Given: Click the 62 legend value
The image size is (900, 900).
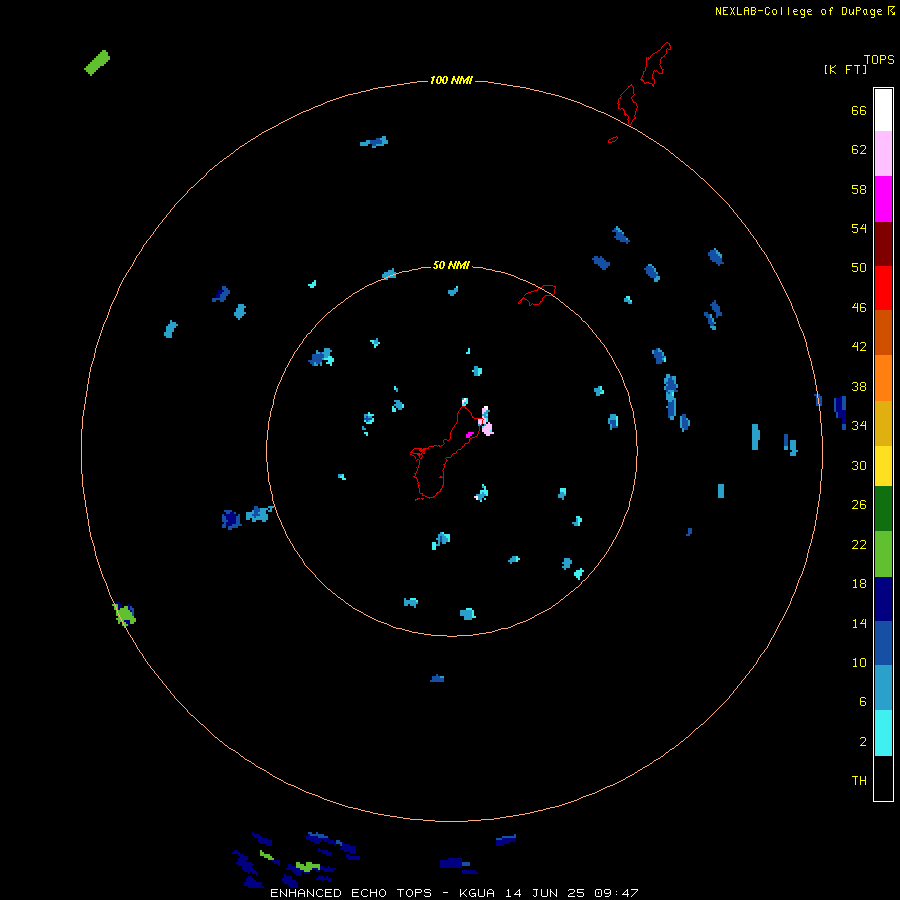Looking at the screenshot, I should pos(859,150).
